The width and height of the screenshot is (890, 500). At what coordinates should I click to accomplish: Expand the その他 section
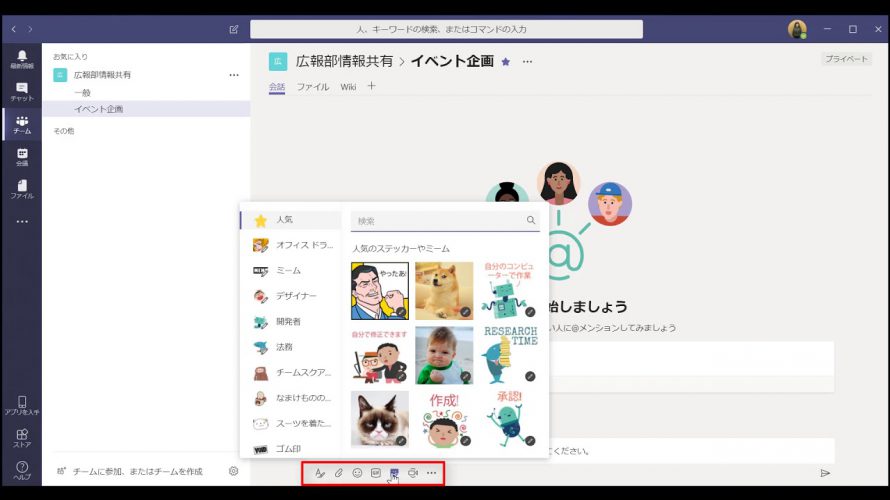(64, 131)
